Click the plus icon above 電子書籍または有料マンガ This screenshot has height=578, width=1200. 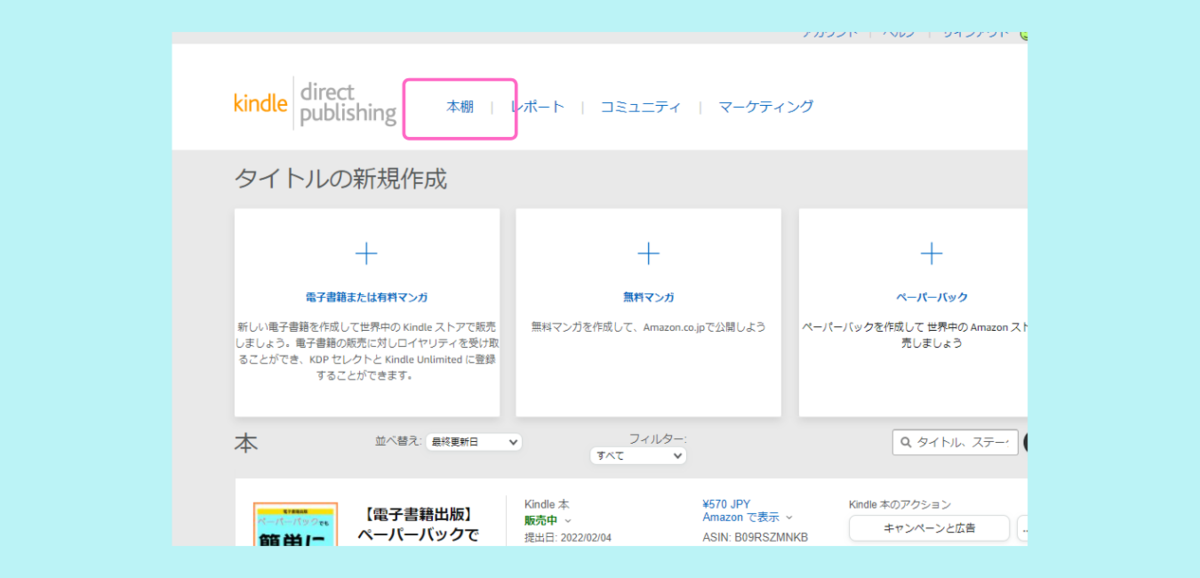(367, 254)
